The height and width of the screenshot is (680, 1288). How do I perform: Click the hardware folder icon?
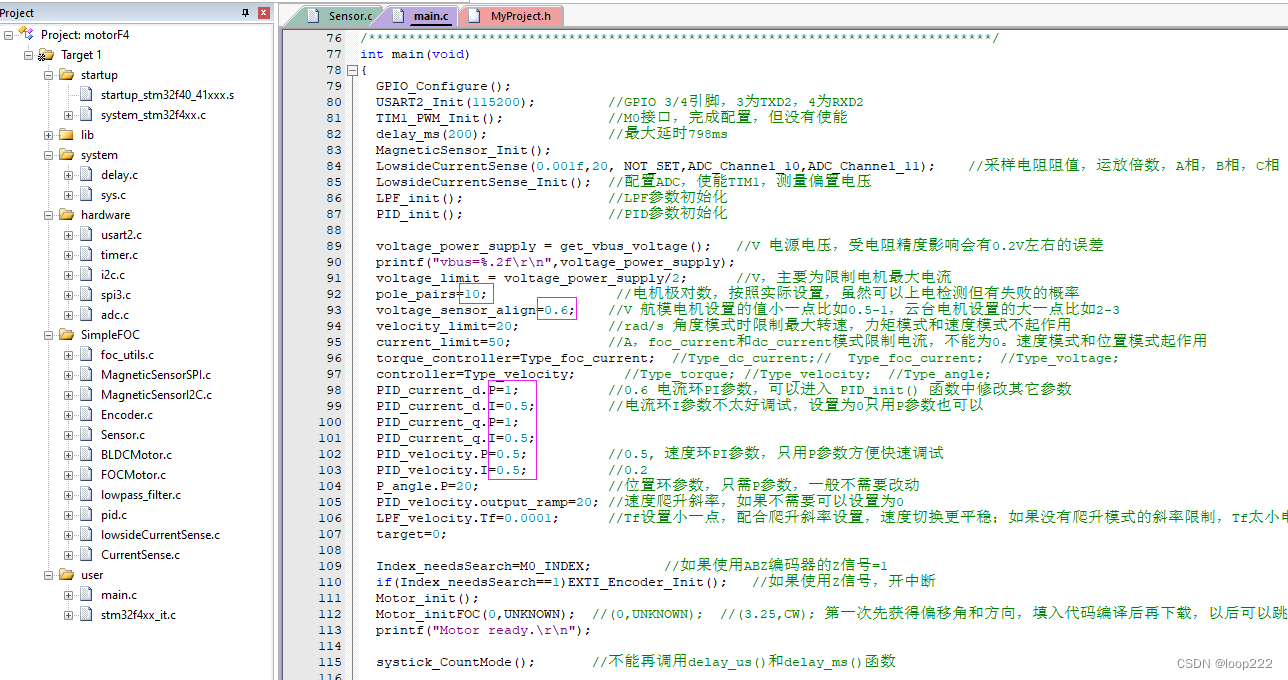[x=66, y=215]
